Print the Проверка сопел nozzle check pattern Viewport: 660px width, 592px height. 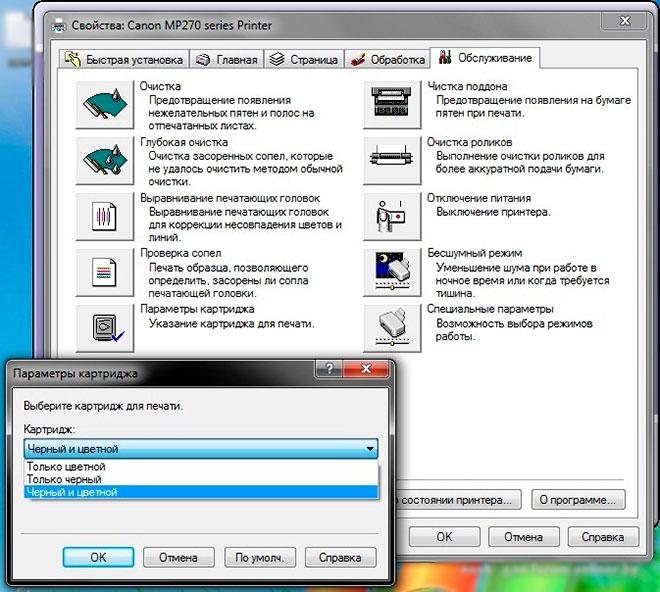click(105, 273)
